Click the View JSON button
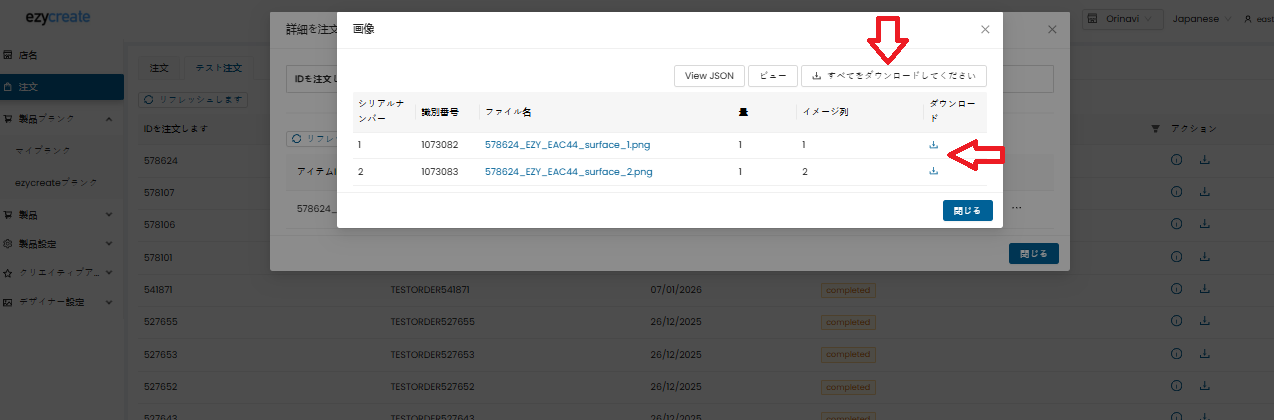 [x=709, y=76]
